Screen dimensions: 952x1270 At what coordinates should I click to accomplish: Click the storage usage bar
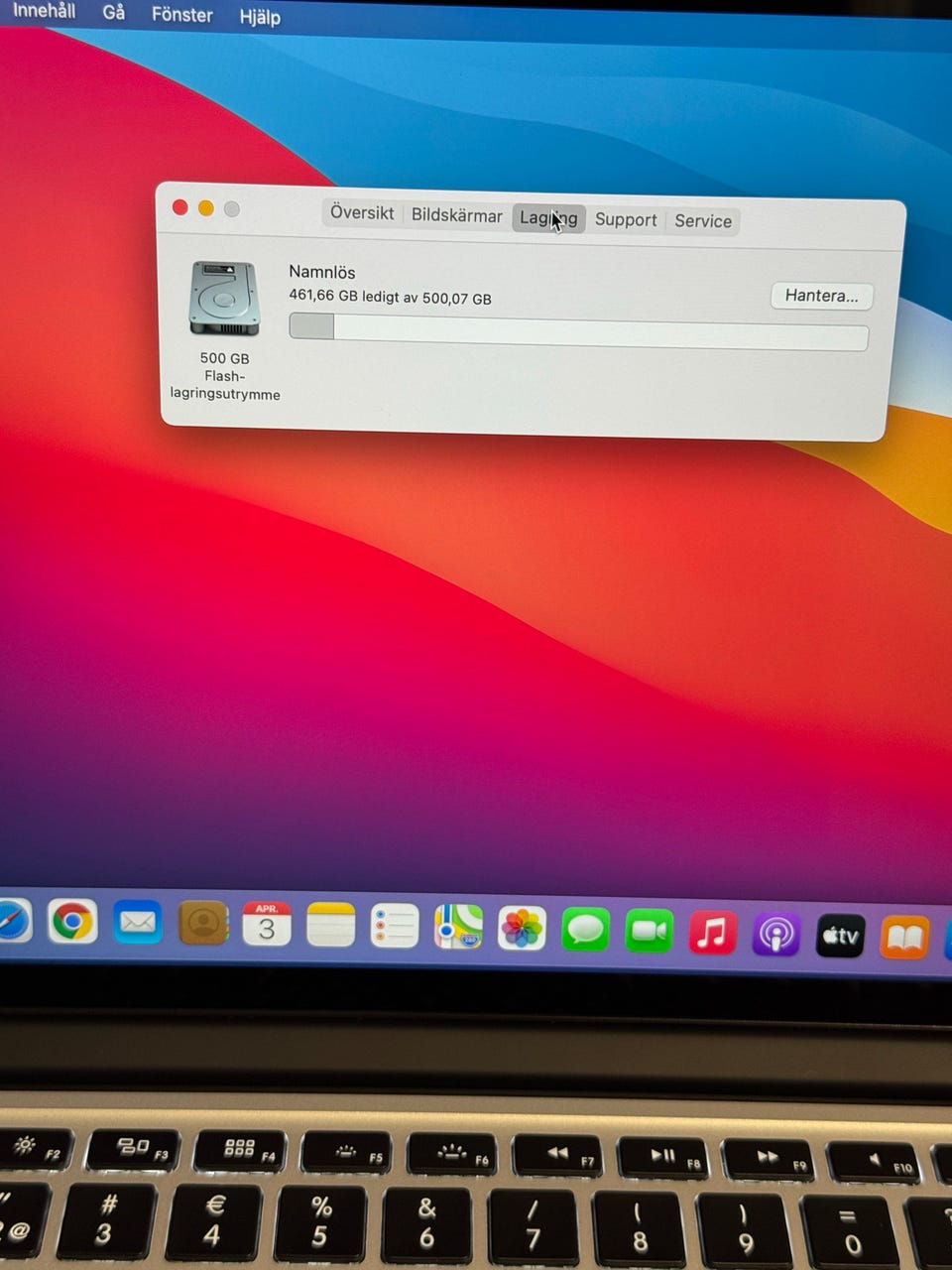[578, 332]
